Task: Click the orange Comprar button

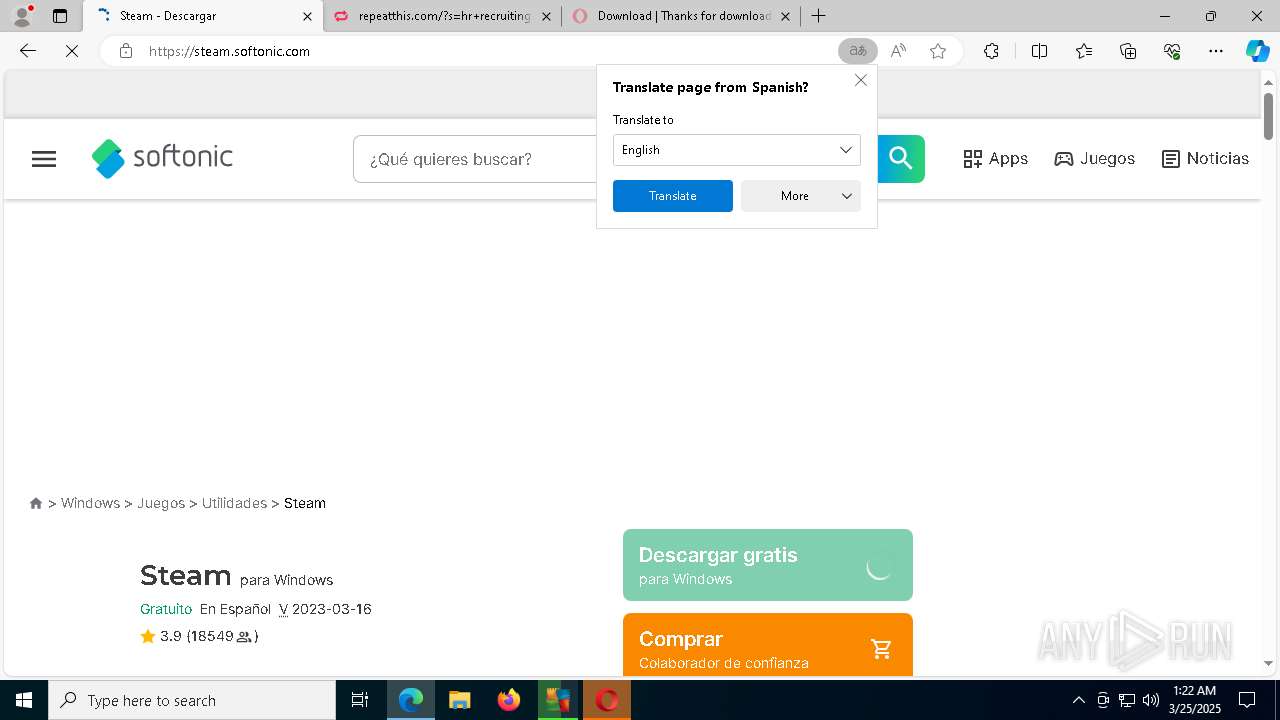Action: 768,645
